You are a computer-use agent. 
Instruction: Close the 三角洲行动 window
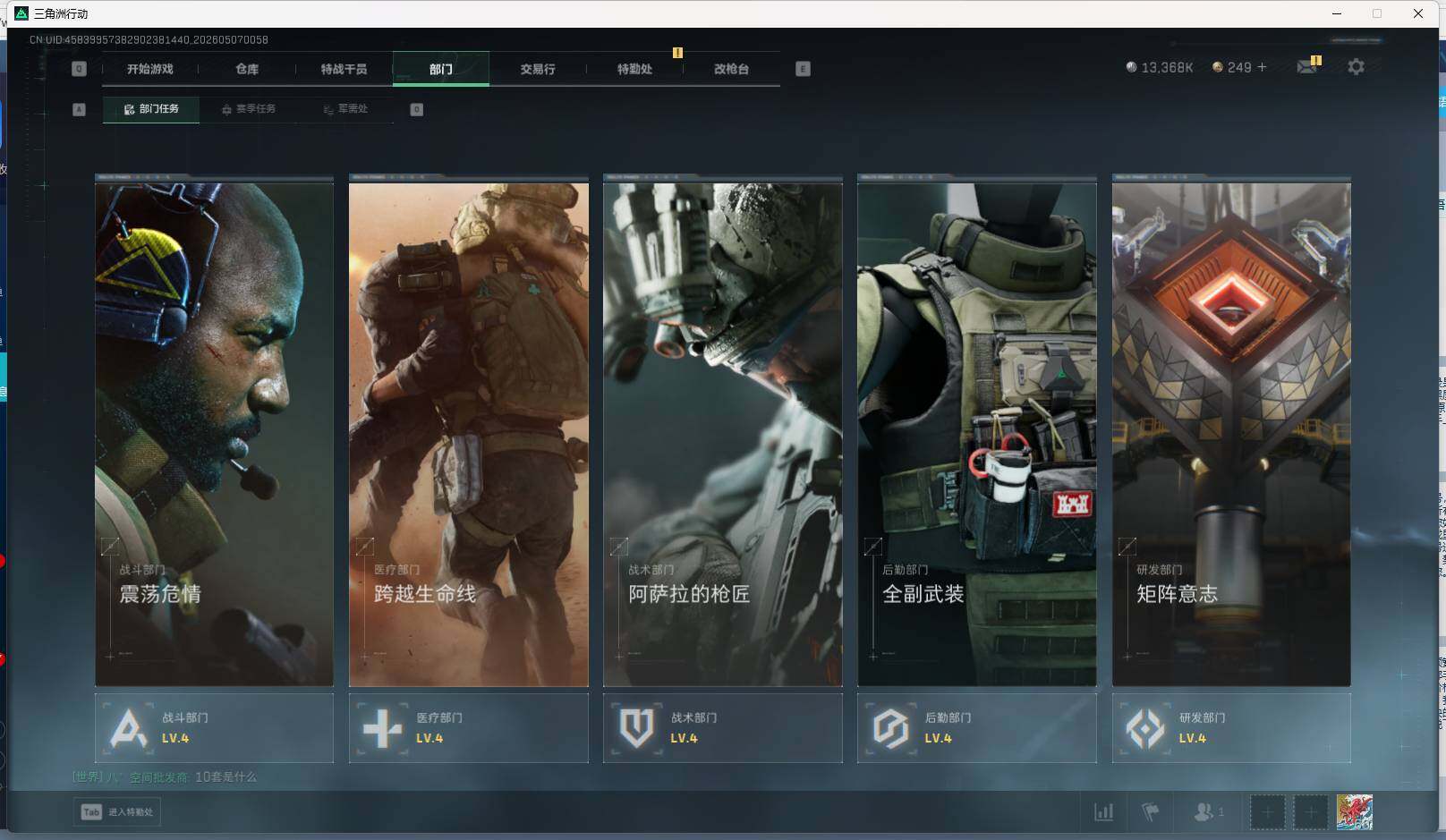1418,13
